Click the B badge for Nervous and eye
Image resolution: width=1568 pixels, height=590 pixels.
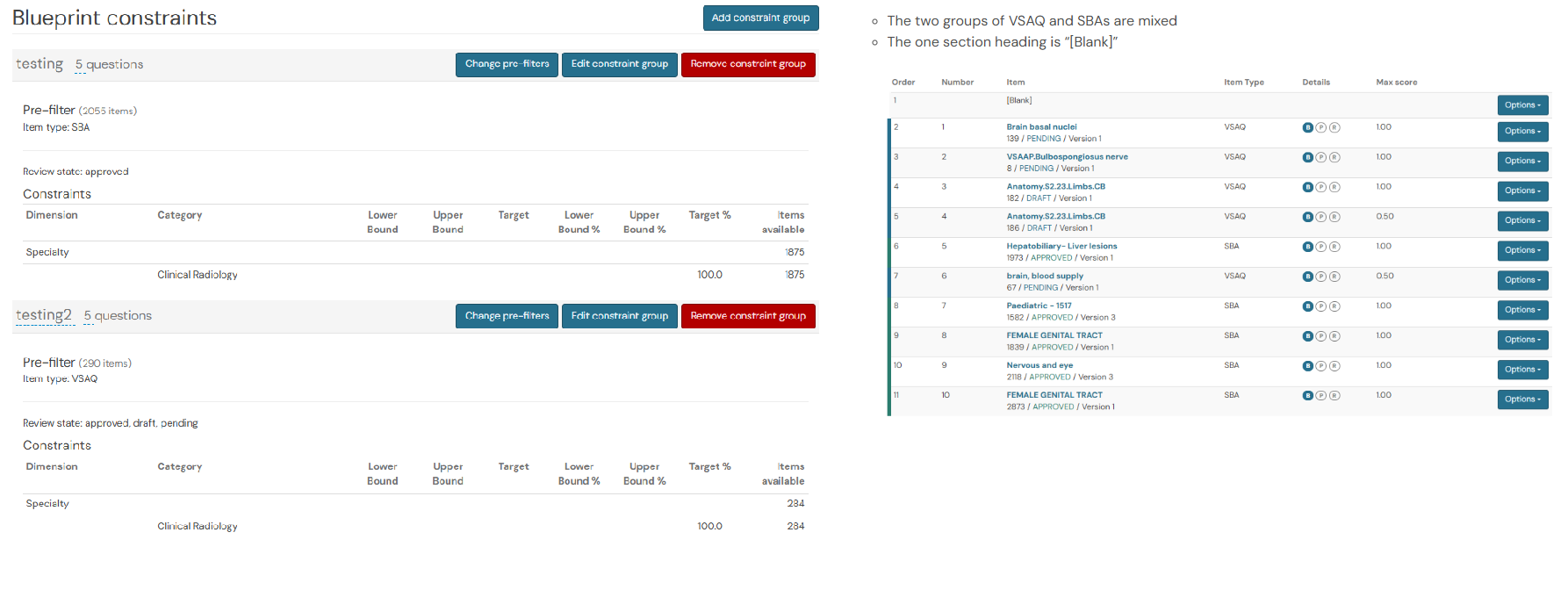pyautogui.click(x=1307, y=366)
